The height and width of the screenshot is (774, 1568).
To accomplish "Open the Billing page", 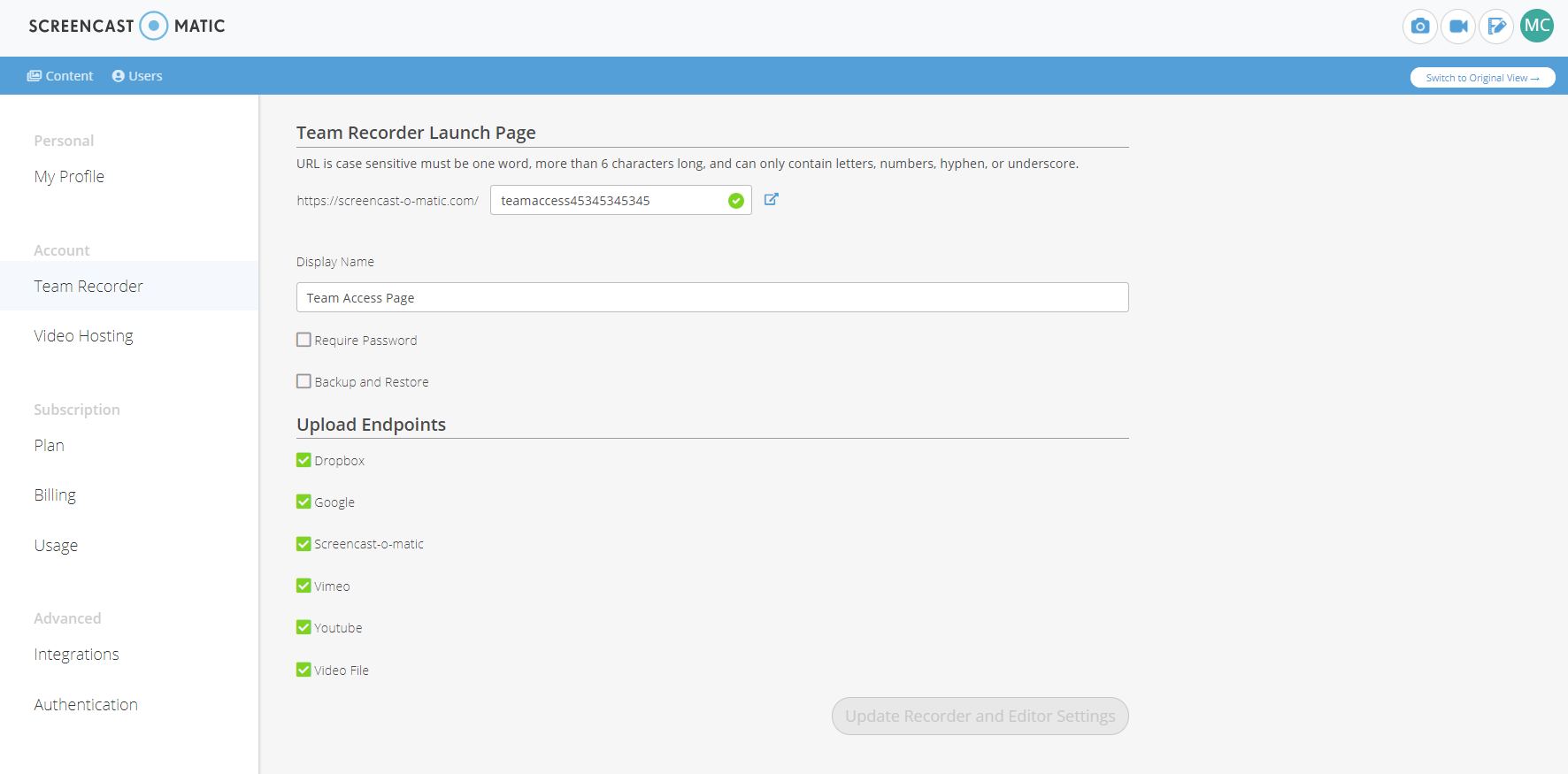I will 55,495.
